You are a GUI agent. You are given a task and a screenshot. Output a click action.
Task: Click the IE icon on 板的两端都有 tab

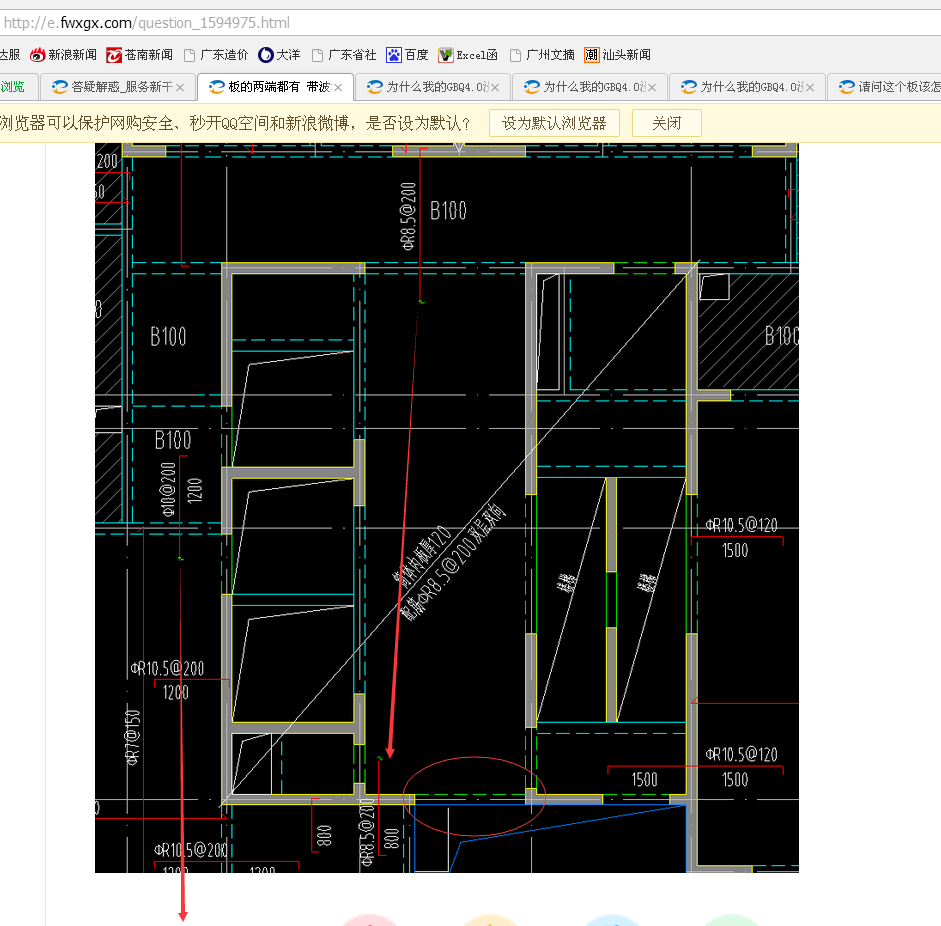217,87
